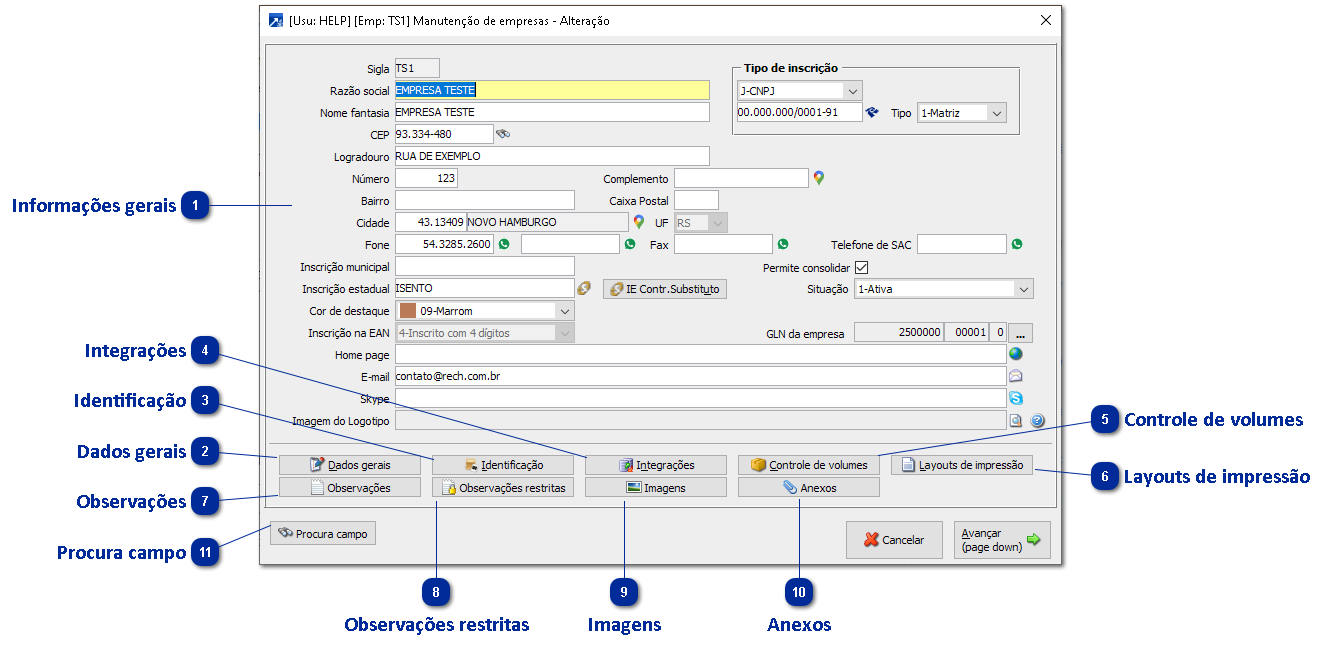Click the WhatsApp icon beside Telefone de SAC
The height and width of the screenshot is (653, 1326).
tap(1017, 244)
